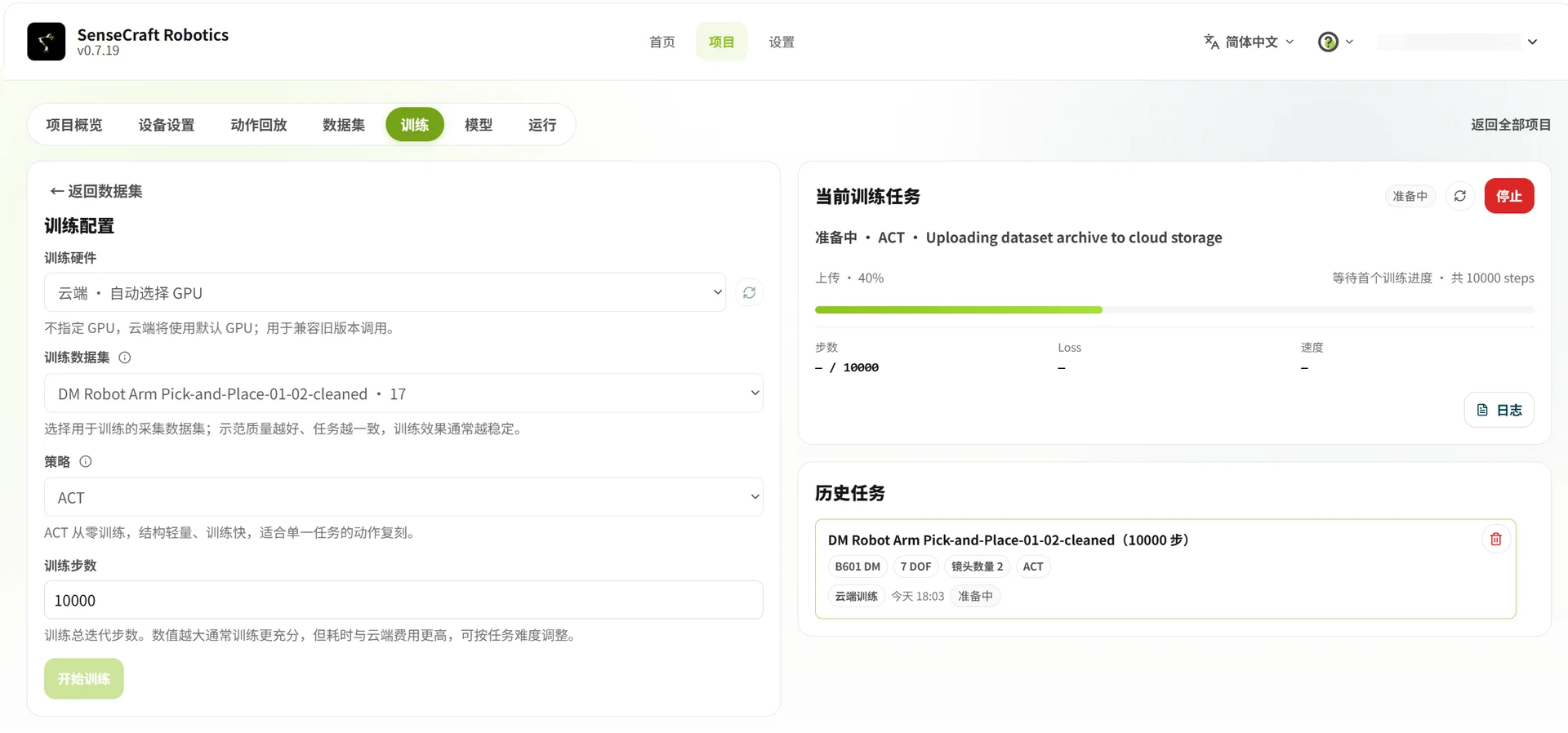
Task: Switch to the 运行 tab
Action: tap(542, 125)
